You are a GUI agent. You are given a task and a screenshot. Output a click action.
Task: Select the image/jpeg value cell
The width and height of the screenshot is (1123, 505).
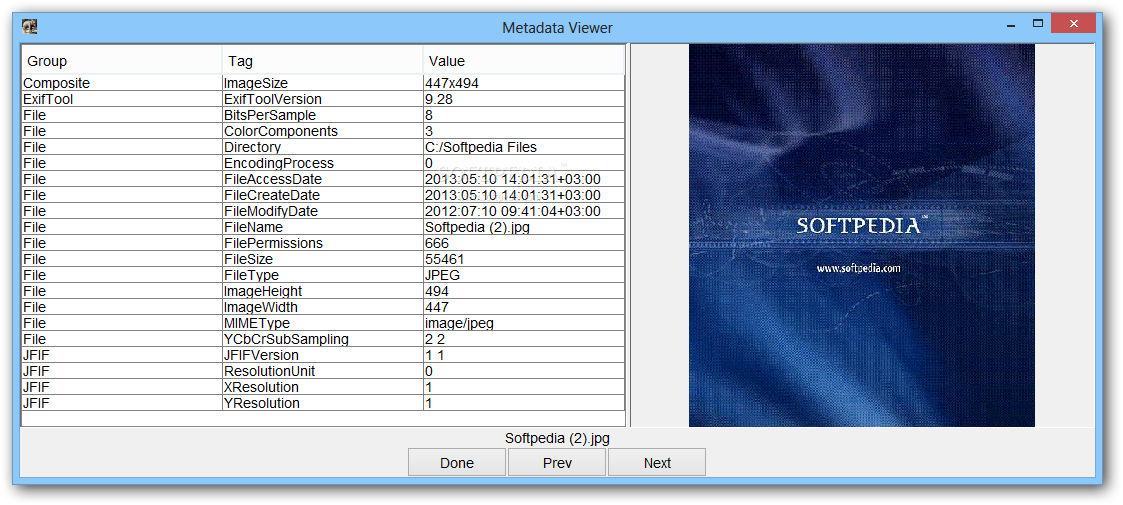pos(524,323)
